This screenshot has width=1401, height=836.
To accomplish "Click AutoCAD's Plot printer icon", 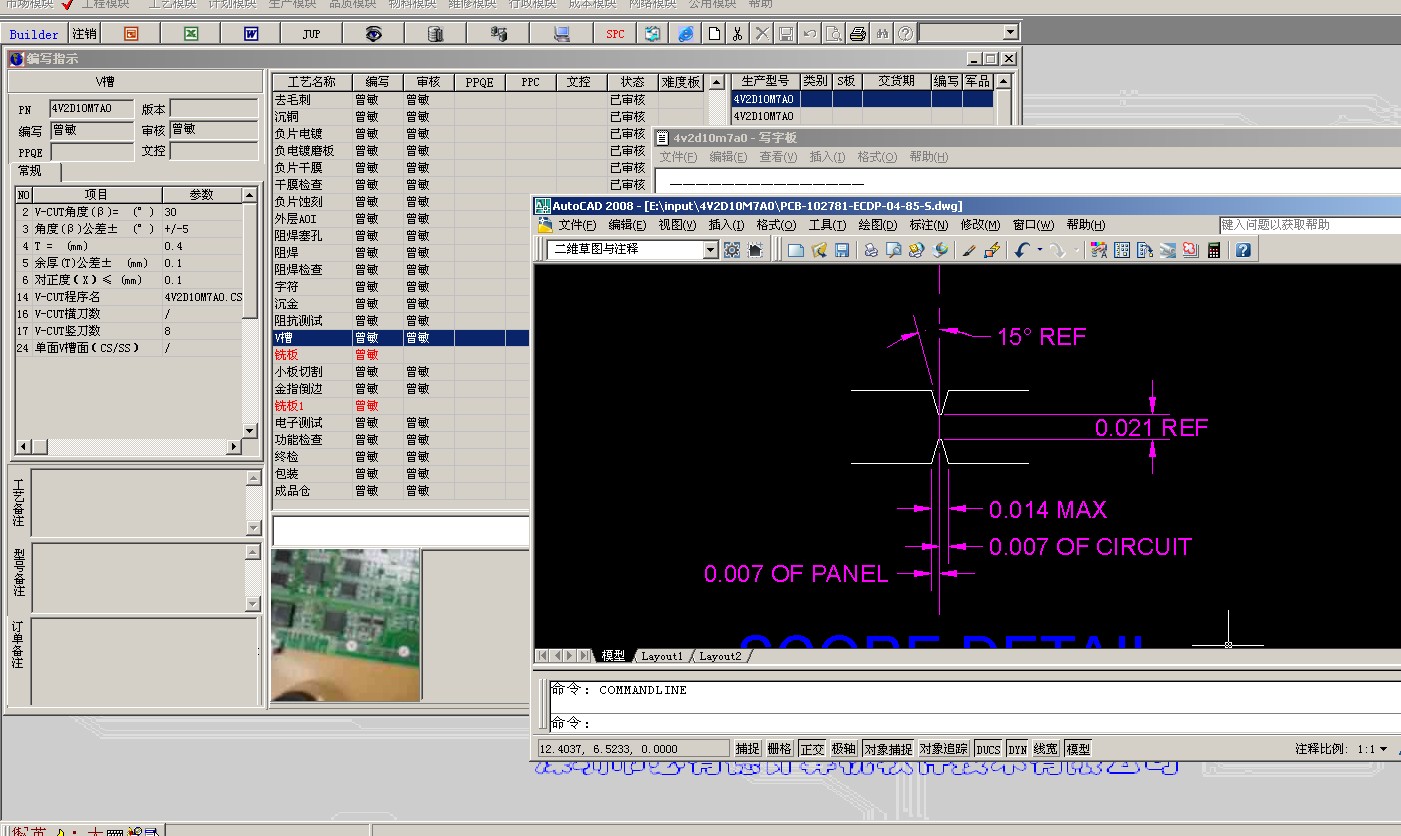I will click(x=870, y=250).
